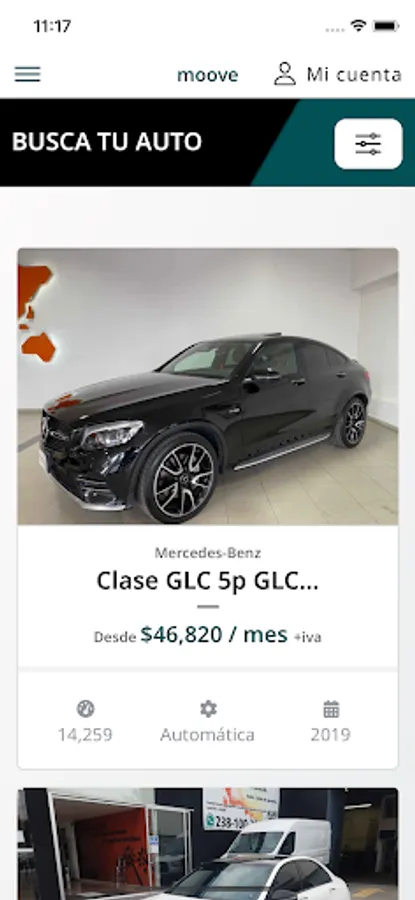Open Mi cuenta account page
The height and width of the screenshot is (900, 415).
354,75
